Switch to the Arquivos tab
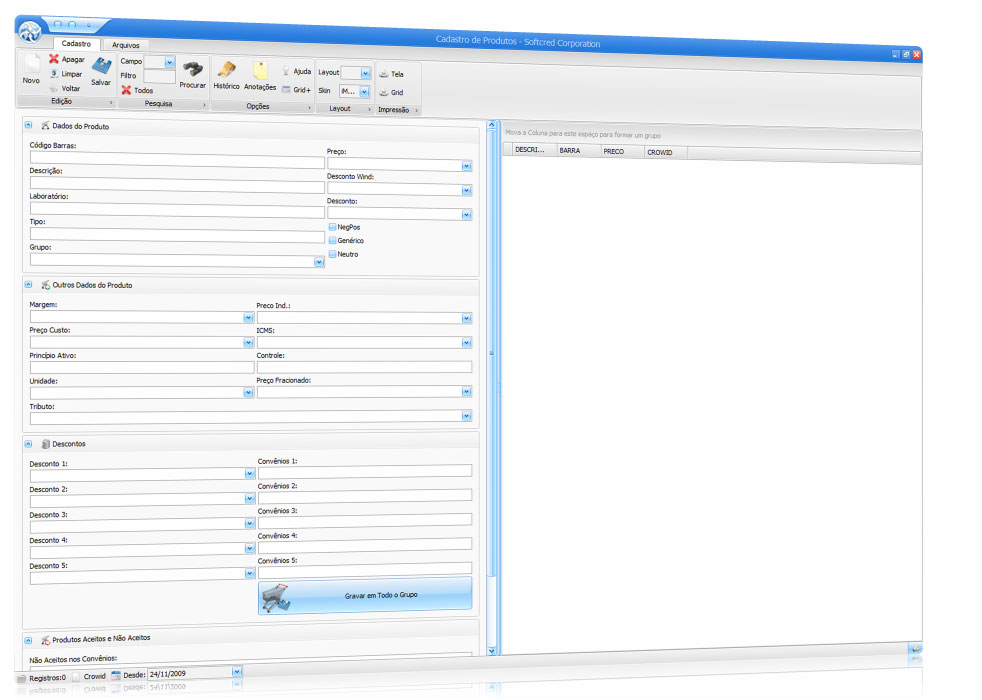Screen dimensions: 982x700 [126, 45]
